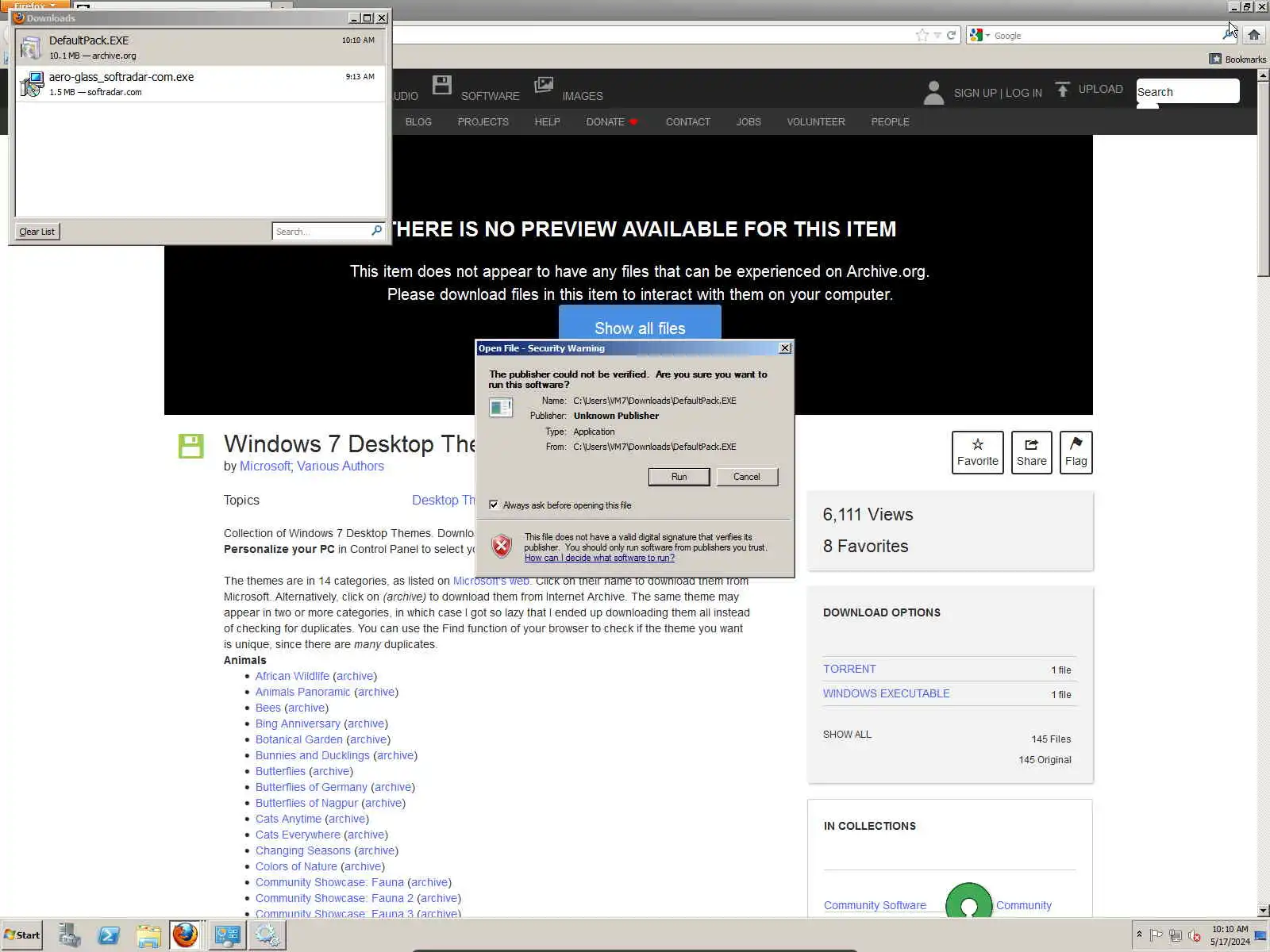
Task: Open PowerShell taskbar icon
Action: point(109,935)
